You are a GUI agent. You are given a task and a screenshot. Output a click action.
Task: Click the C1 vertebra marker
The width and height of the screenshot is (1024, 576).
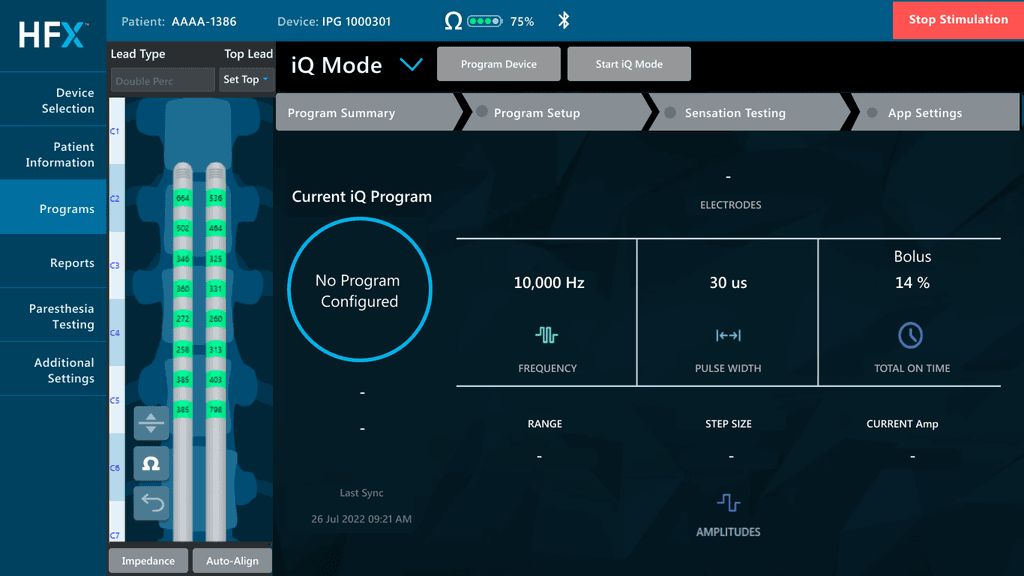(115, 131)
